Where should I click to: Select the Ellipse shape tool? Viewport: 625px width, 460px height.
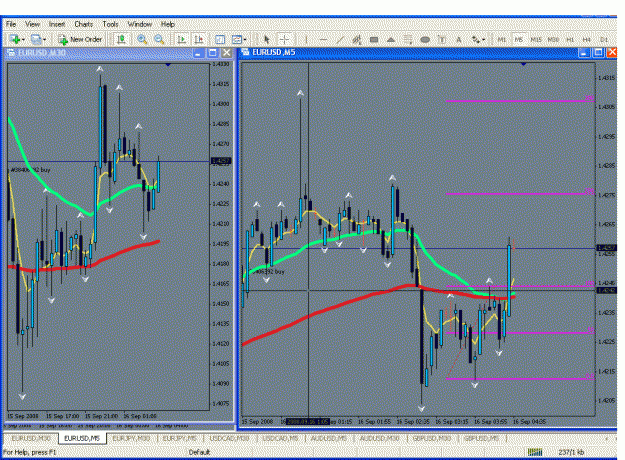click(425, 39)
